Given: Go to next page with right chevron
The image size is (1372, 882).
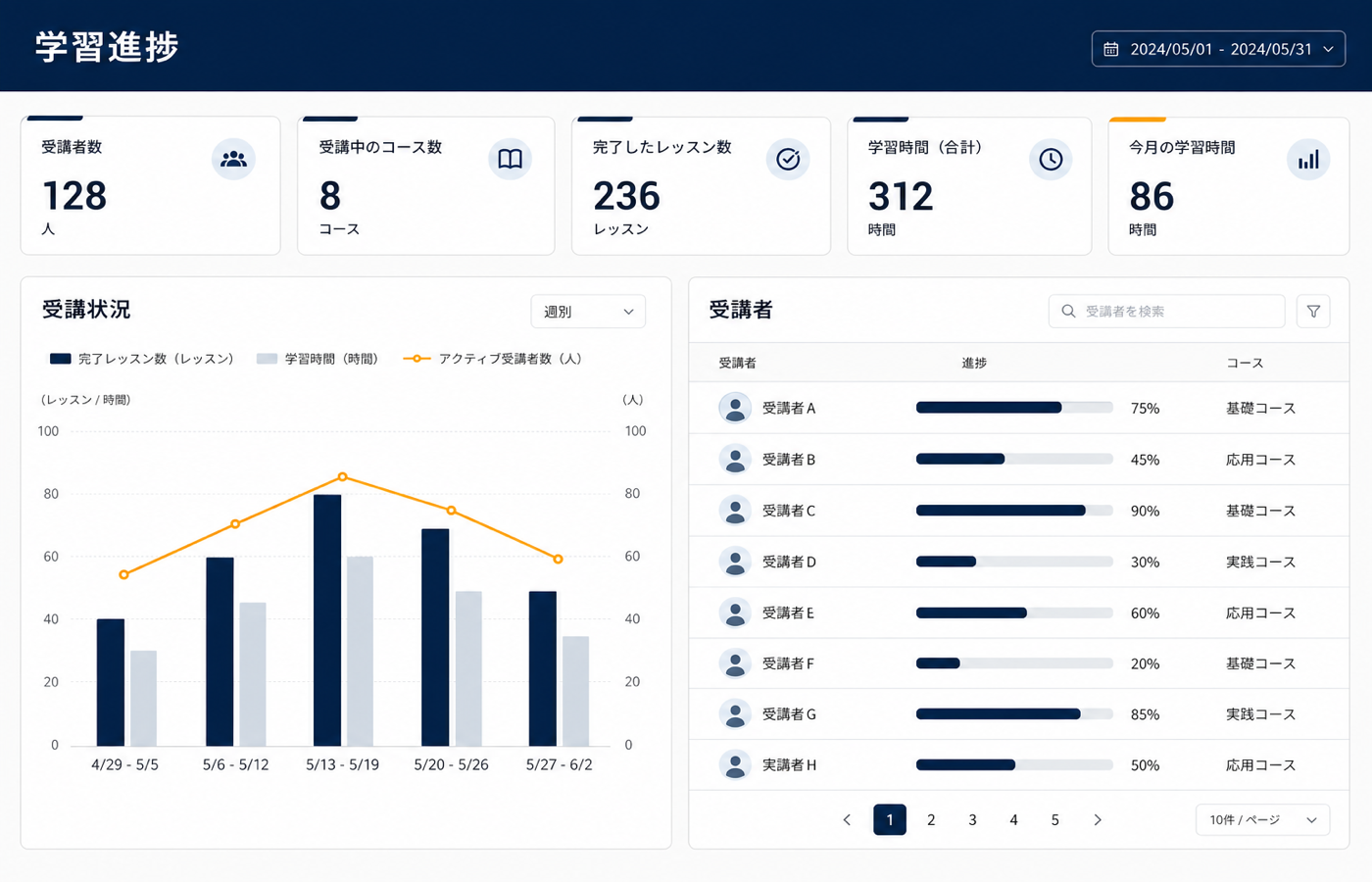Looking at the screenshot, I should click(x=1098, y=819).
